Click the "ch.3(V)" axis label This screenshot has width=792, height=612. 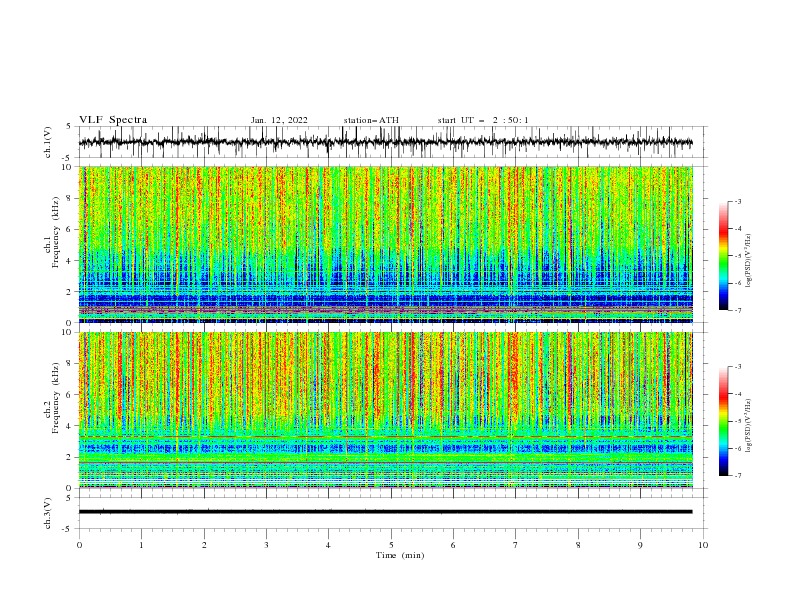tap(48, 513)
